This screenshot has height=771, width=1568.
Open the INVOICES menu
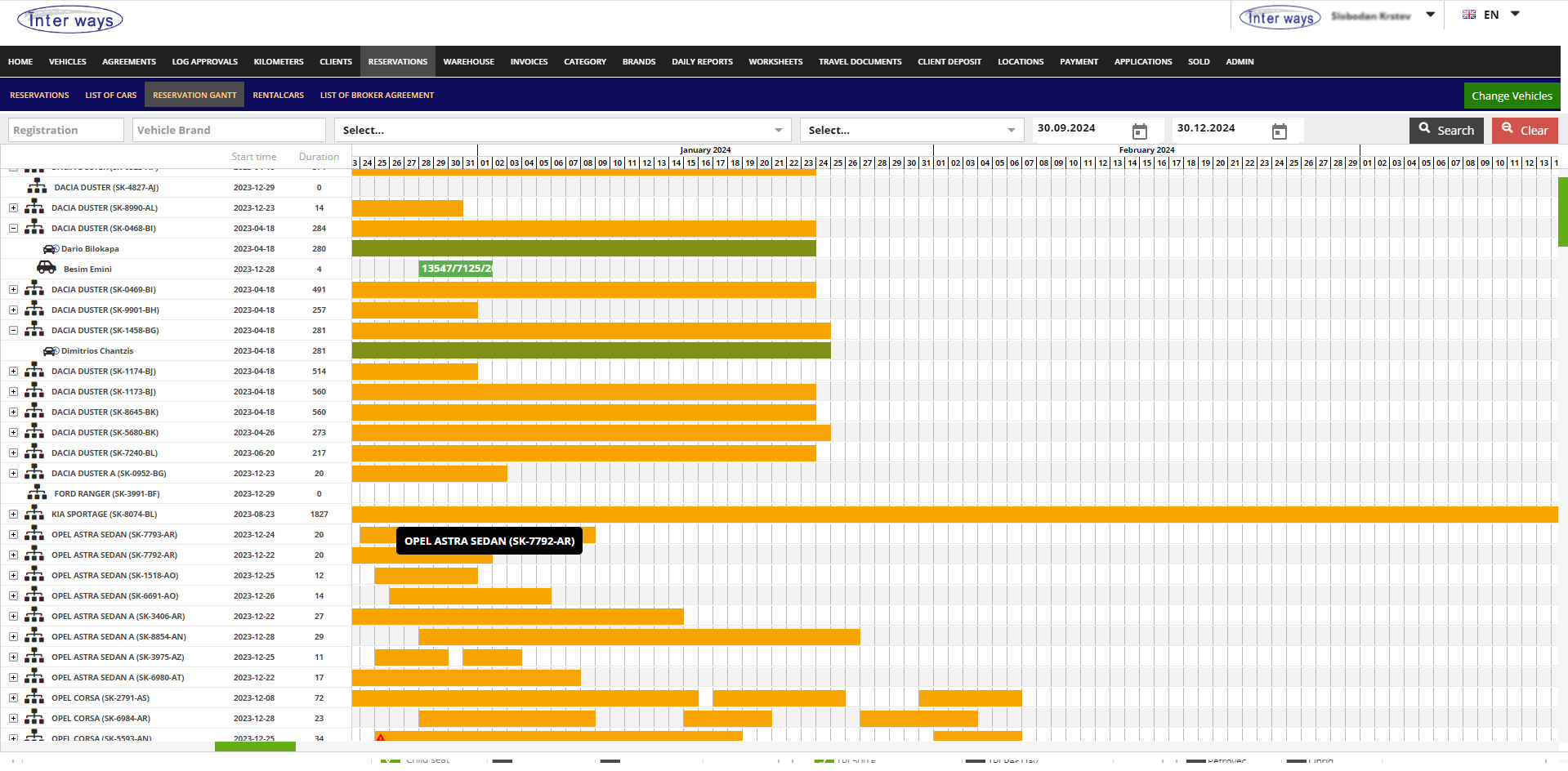pos(529,61)
